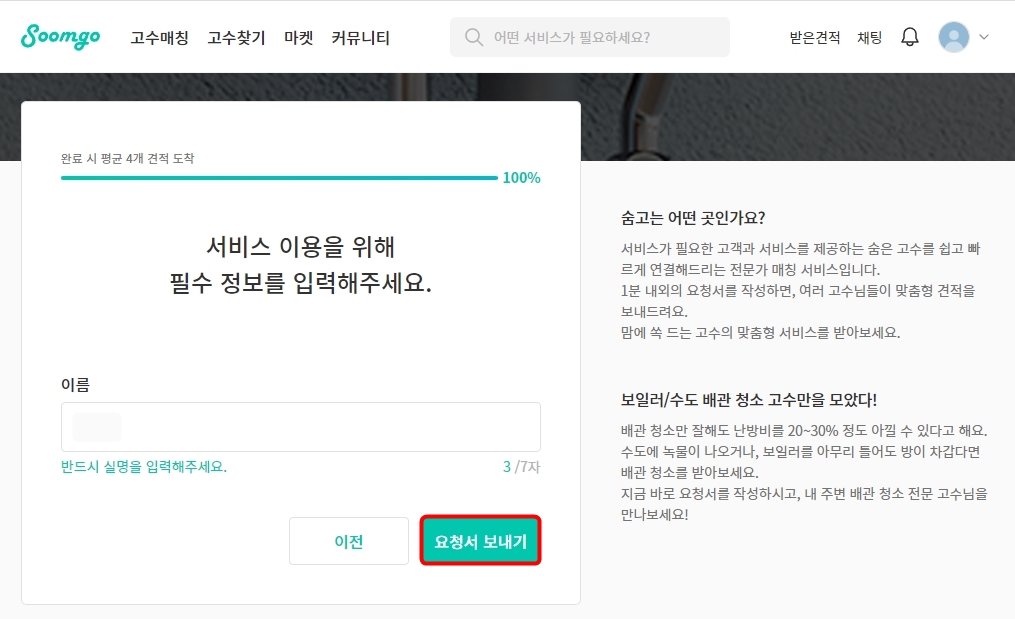The image size is (1015, 619).
Task: Click the user profile avatar
Action: click(954, 37)
